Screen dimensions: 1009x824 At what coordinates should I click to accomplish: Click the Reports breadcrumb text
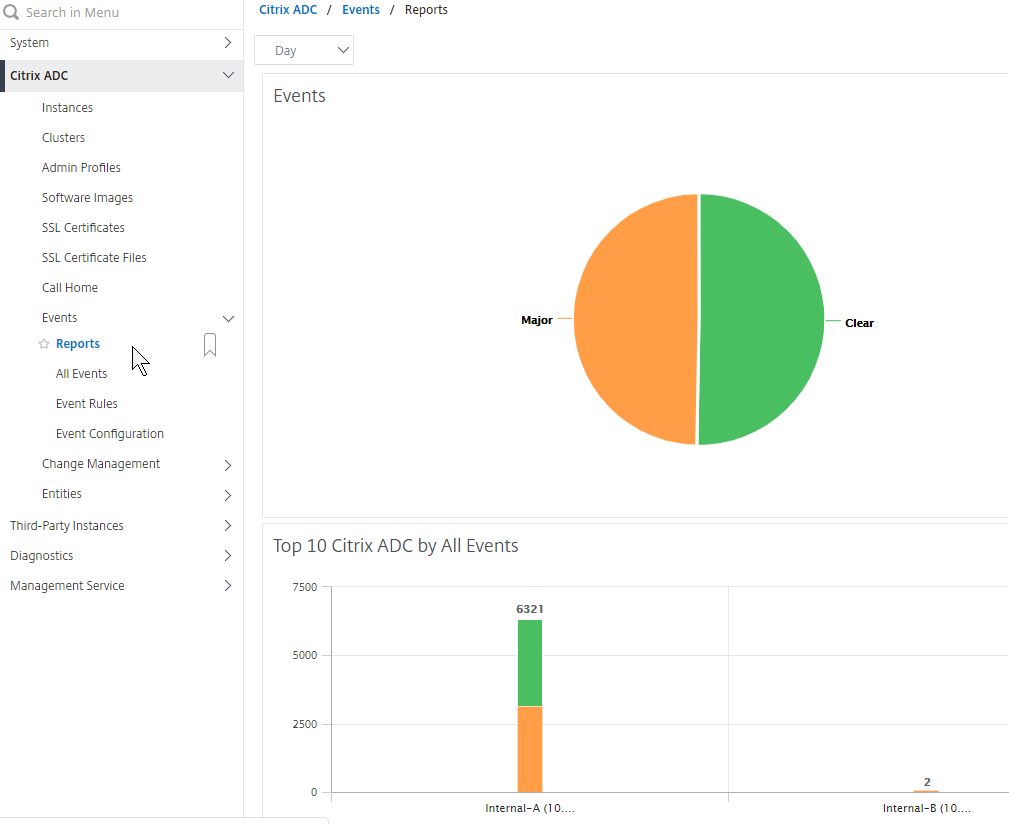point(426,10)
